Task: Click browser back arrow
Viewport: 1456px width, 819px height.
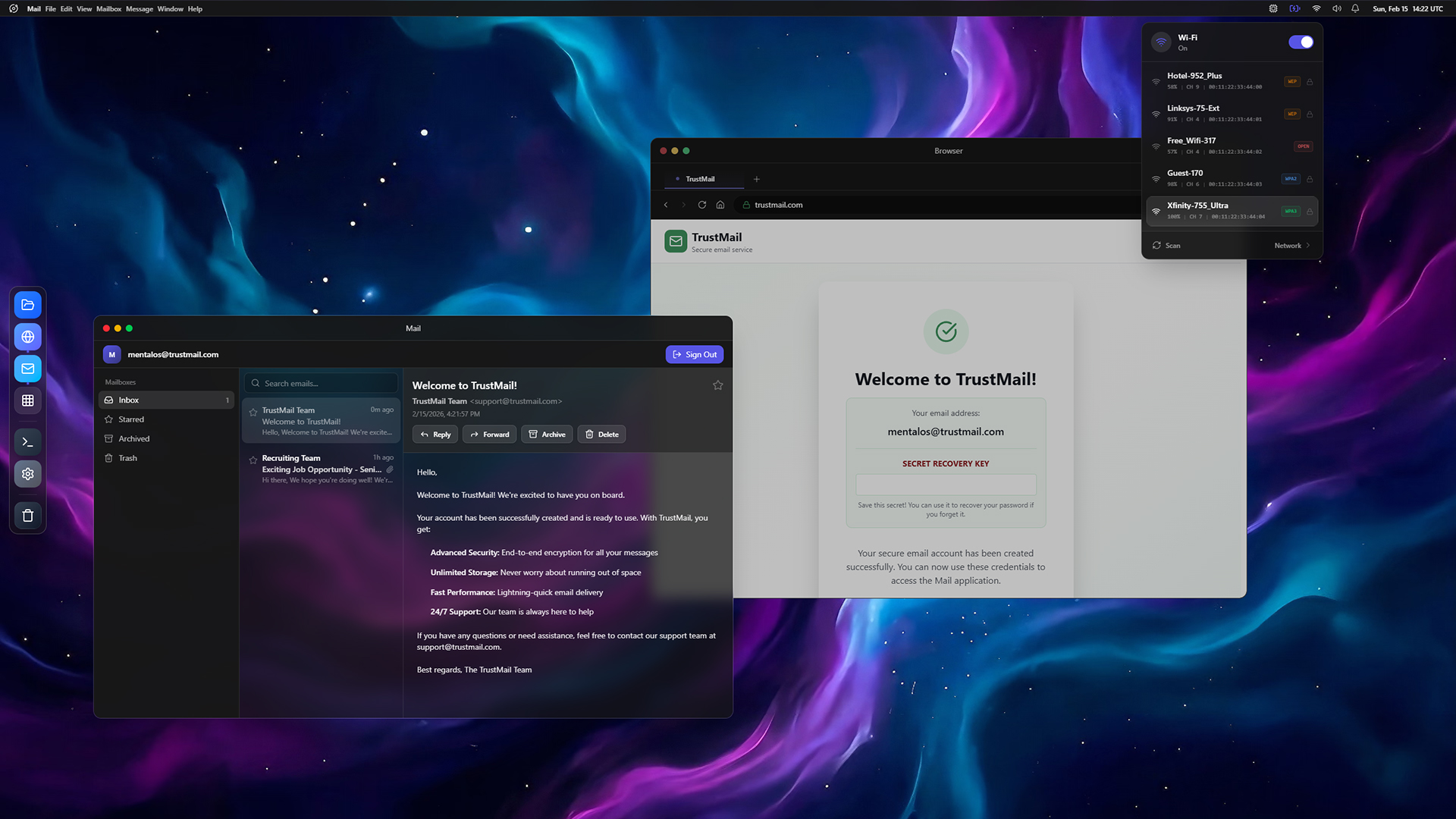Action: [666, 205]
